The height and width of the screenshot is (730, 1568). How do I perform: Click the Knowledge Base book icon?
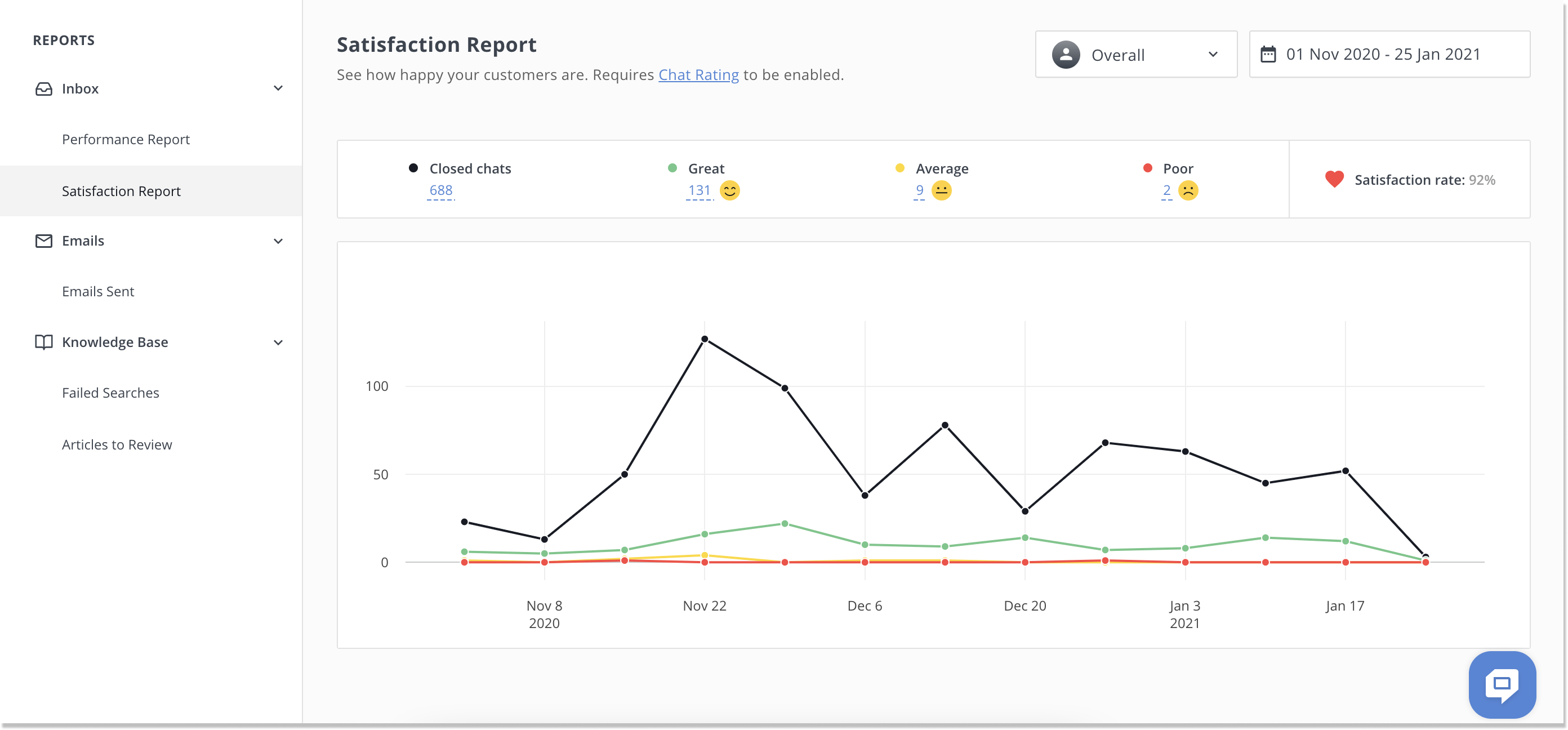[x=44, y=342]
